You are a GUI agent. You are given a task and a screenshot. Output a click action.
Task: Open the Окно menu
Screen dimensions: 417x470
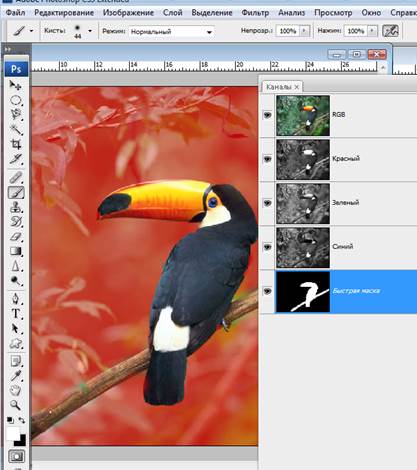371,13
